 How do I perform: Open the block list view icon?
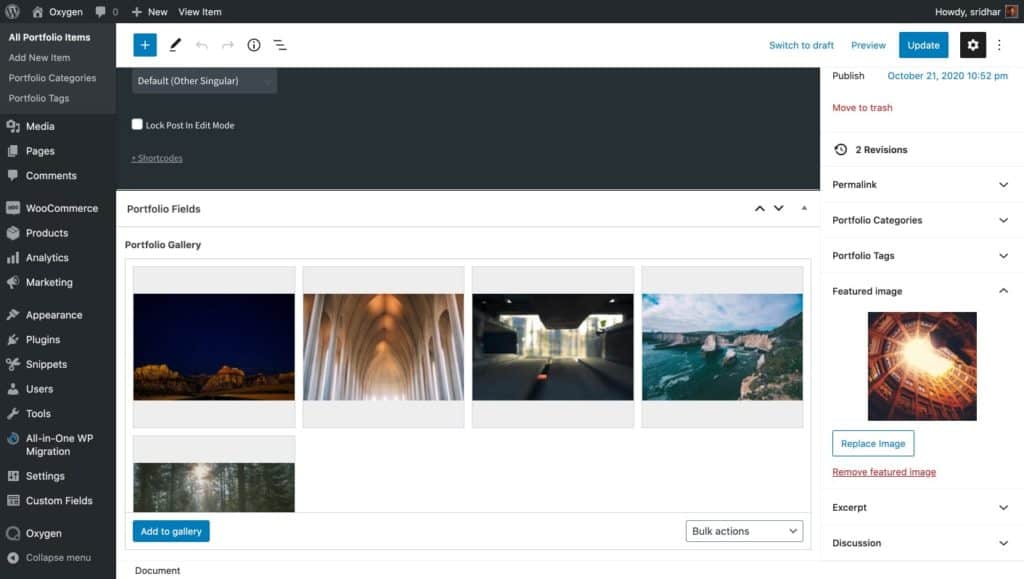click(x=280, y=45)
